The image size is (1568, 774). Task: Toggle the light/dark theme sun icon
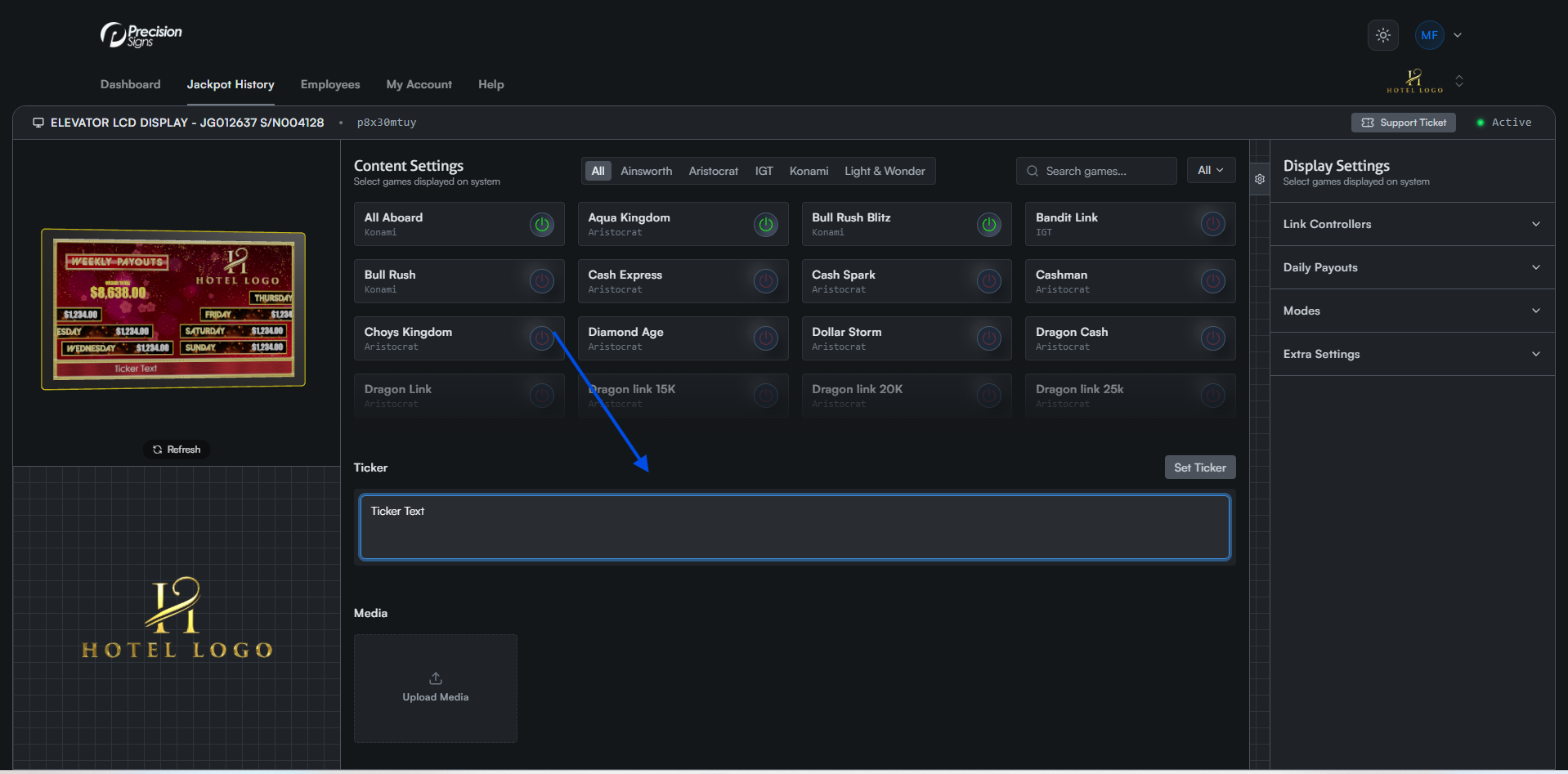(1382, 35)
